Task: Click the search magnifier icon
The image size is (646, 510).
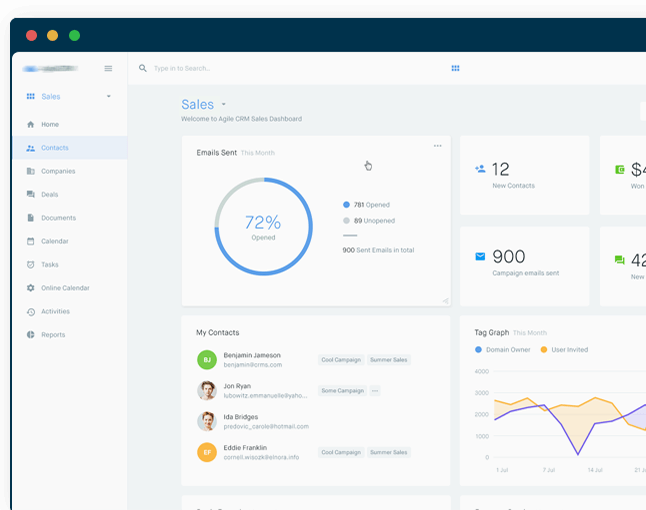Action: point(143,69)
